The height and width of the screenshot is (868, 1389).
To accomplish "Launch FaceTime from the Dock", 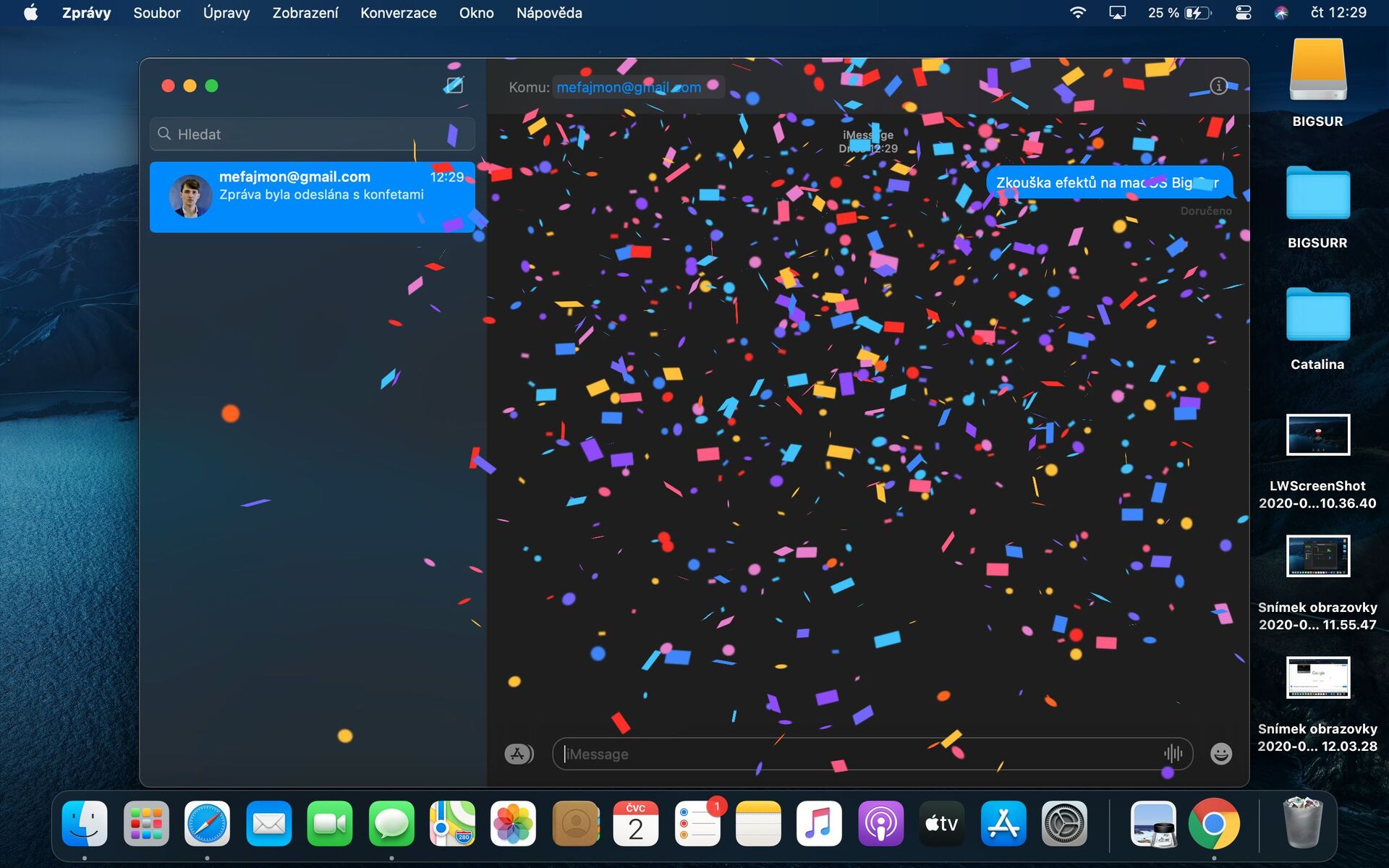I will [x=329, y=822].
